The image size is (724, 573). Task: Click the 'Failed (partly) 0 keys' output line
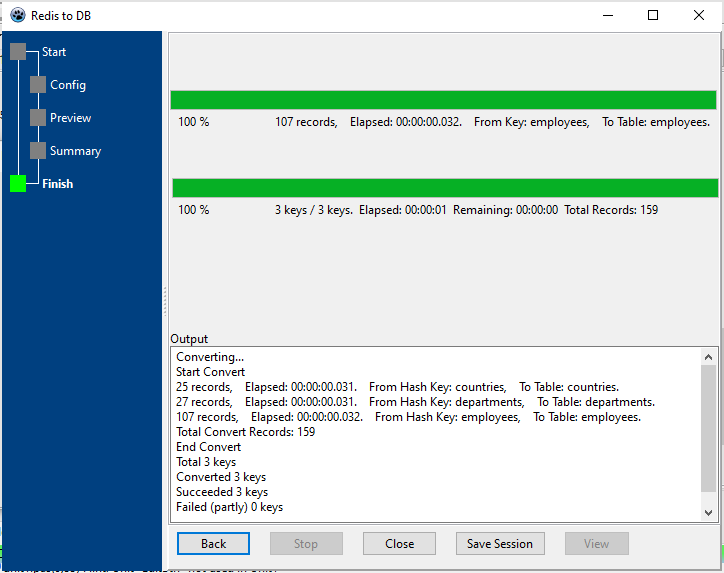click(229, 507)
